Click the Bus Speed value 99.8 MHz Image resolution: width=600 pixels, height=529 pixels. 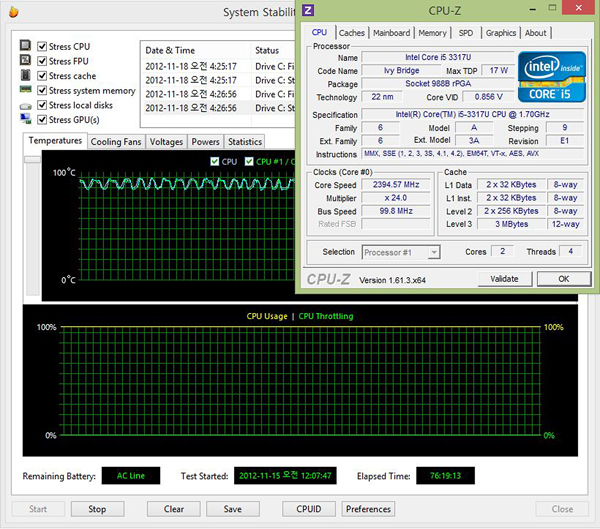(x=396, y=211)
